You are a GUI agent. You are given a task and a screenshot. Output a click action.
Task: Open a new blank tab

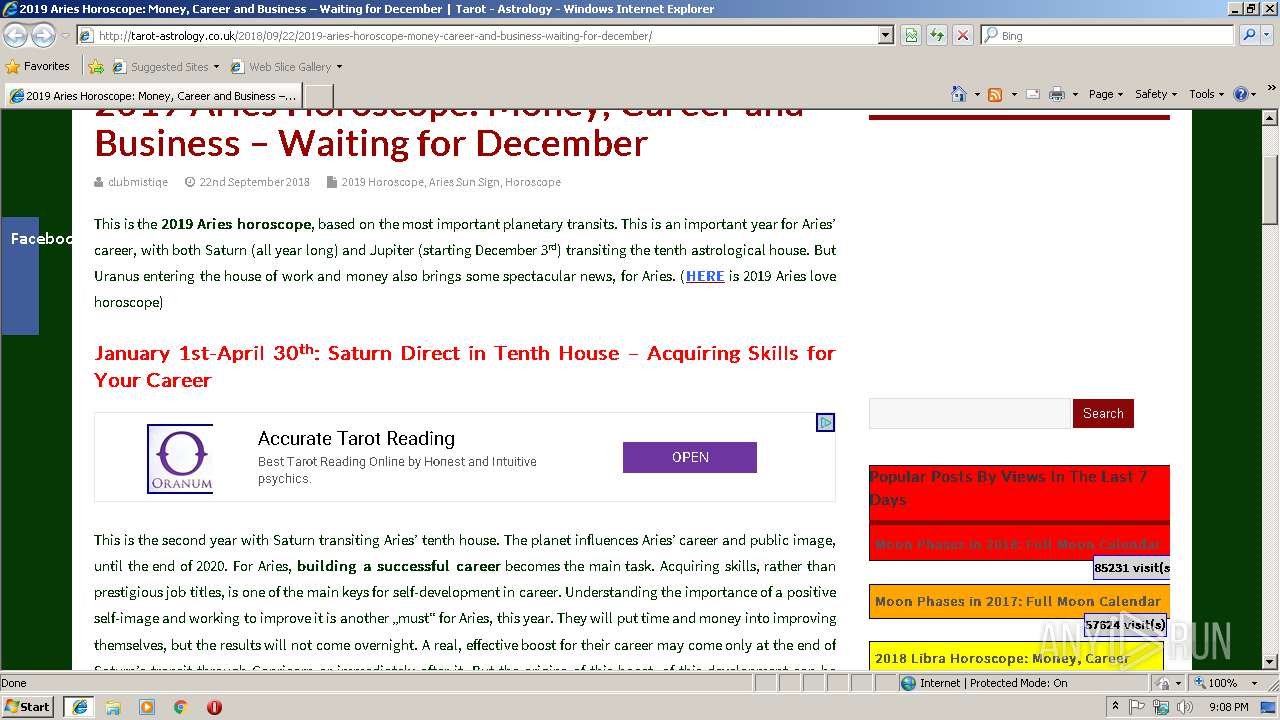[x=318, y=96]
